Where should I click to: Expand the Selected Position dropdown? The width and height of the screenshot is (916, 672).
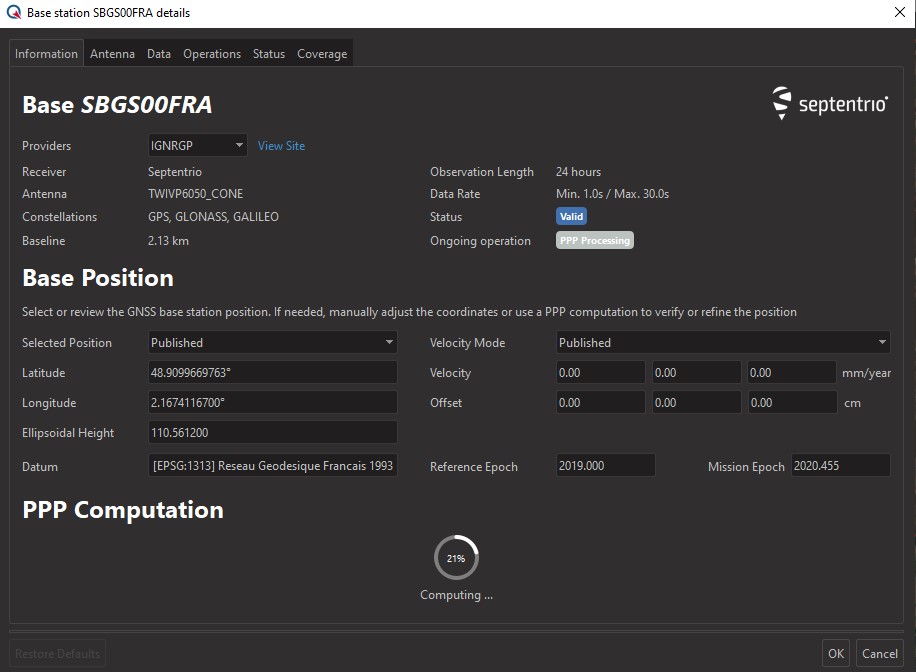coord(272,343)
